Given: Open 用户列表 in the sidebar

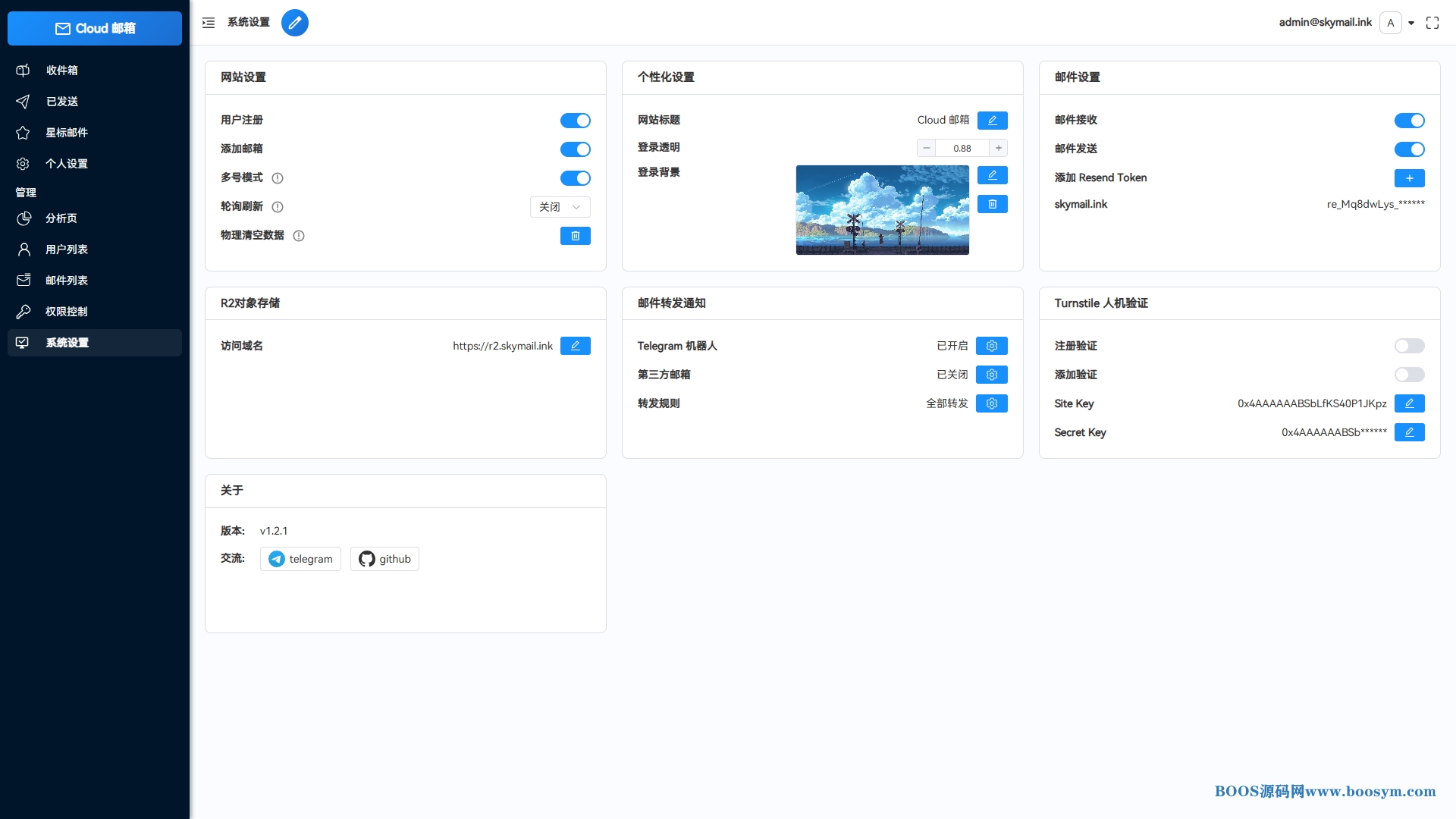Looking at the screenshot, I should pyautogui.click(x=67, y=249).
